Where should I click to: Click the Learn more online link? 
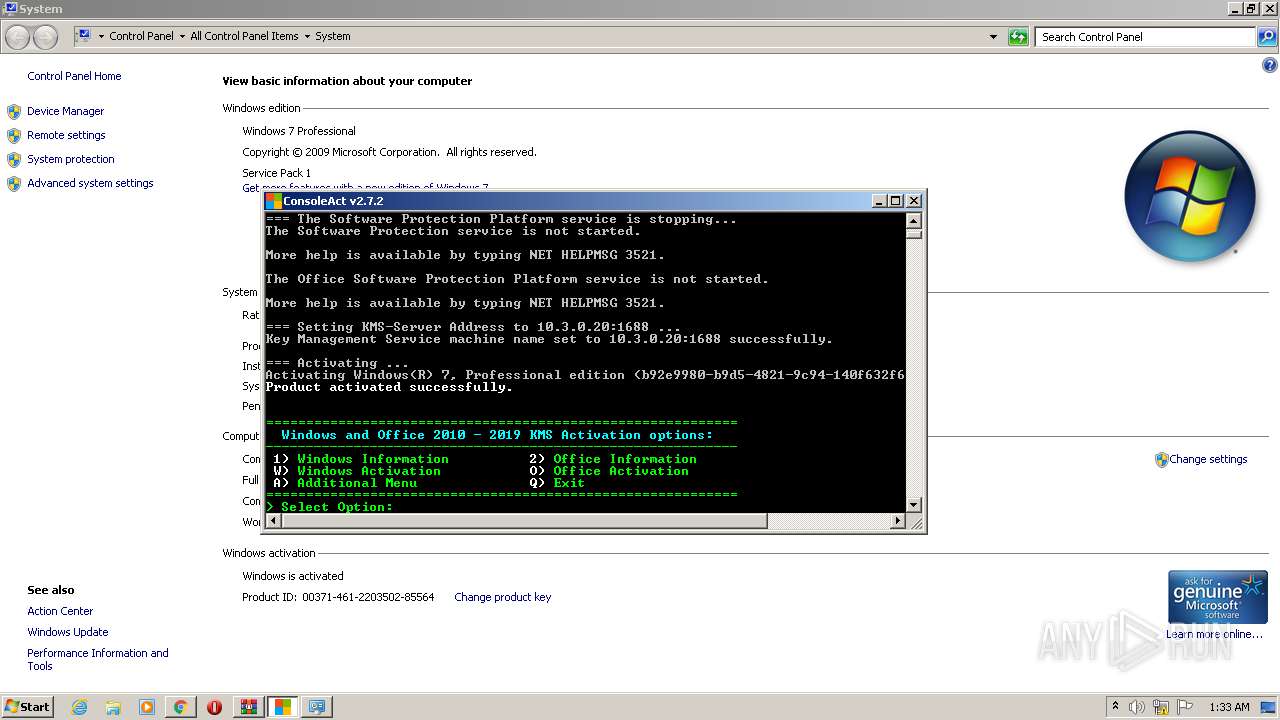click(x=1214, y=634)
